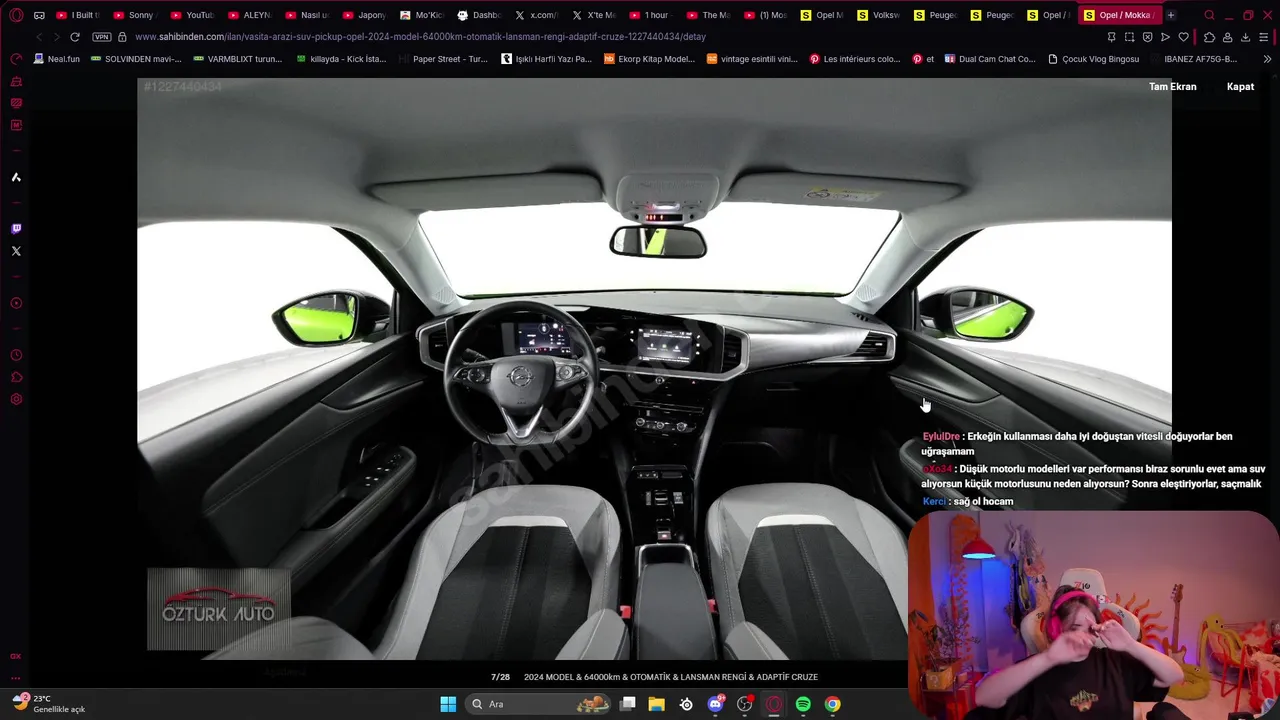
Task: Open the 'VARMBLIXT turun' bookmark
Action: [x=237, y=59]
